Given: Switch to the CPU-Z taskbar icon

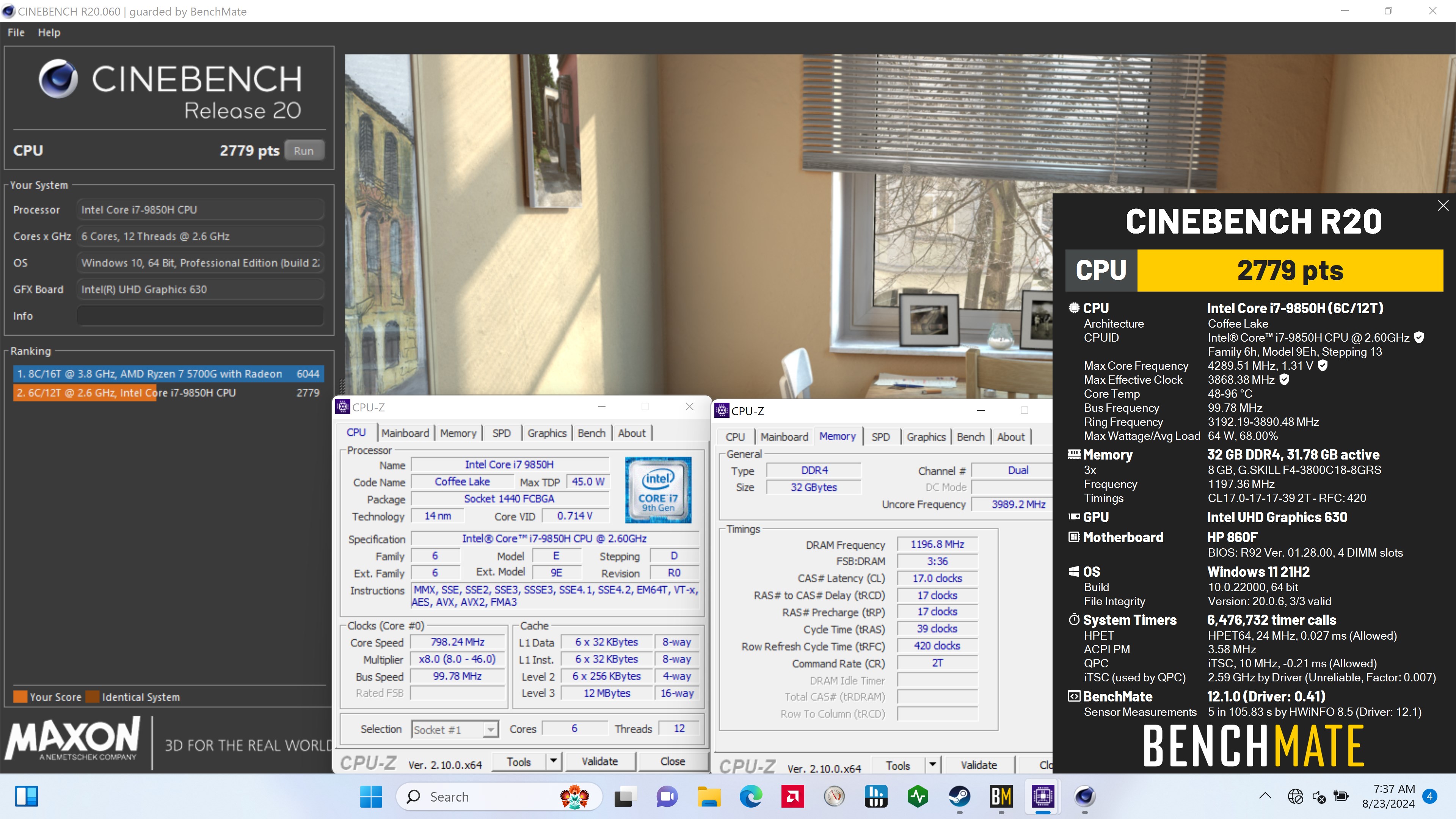Looking at the screenshot, I should pos(1043,796).
